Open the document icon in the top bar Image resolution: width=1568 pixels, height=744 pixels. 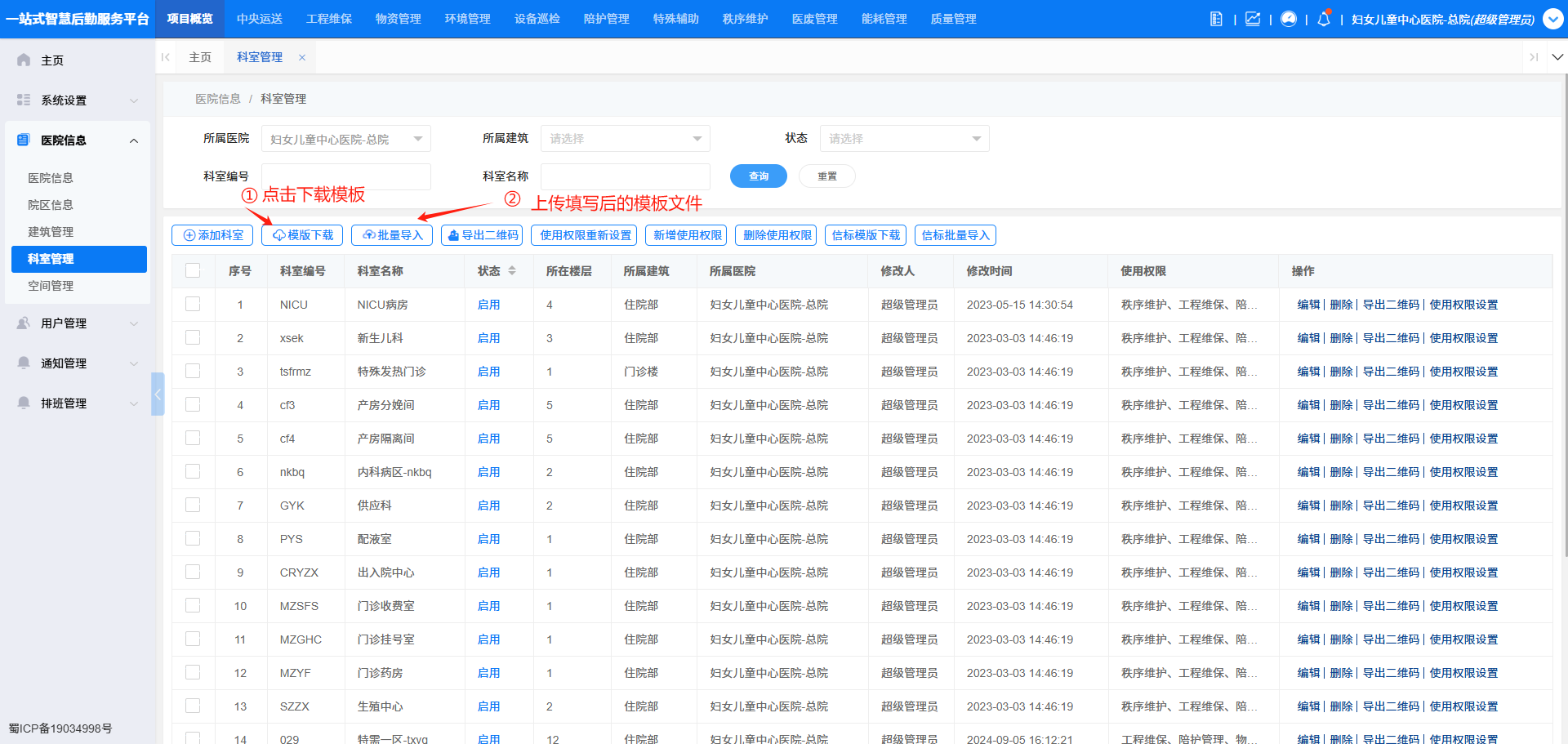click(x=1216, y=19)
